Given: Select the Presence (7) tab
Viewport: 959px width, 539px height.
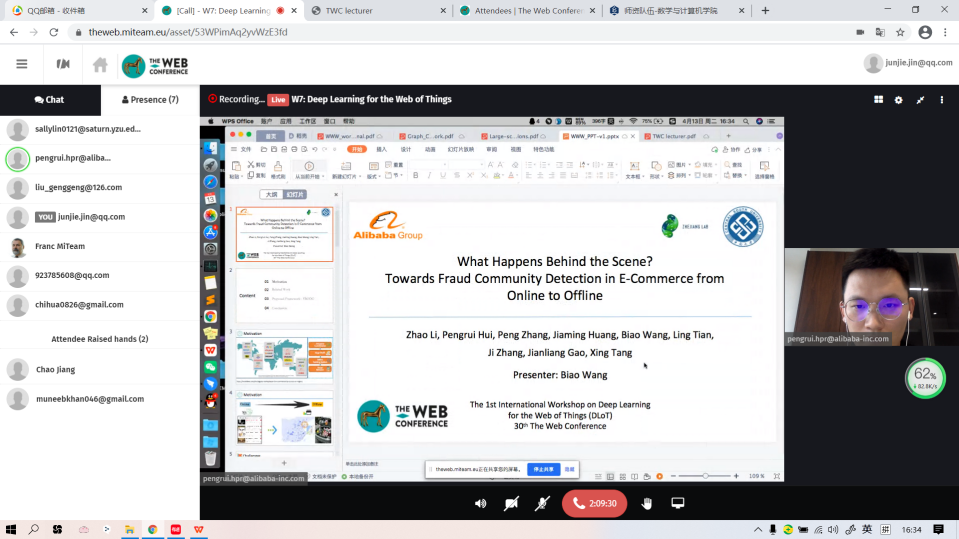Looking at the screenshot, I should [150, 100].
